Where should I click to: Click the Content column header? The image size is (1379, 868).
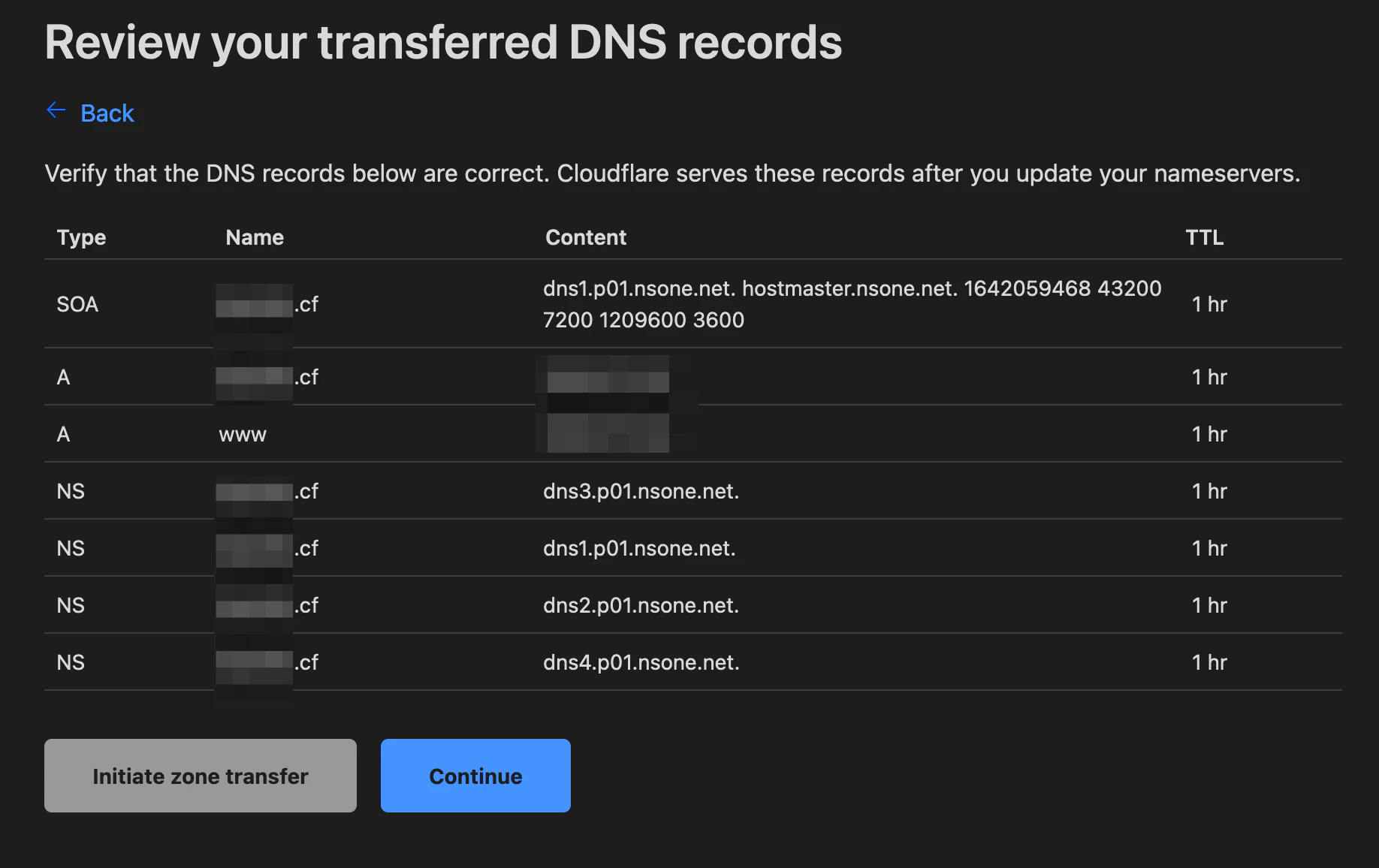coord(586,237)
